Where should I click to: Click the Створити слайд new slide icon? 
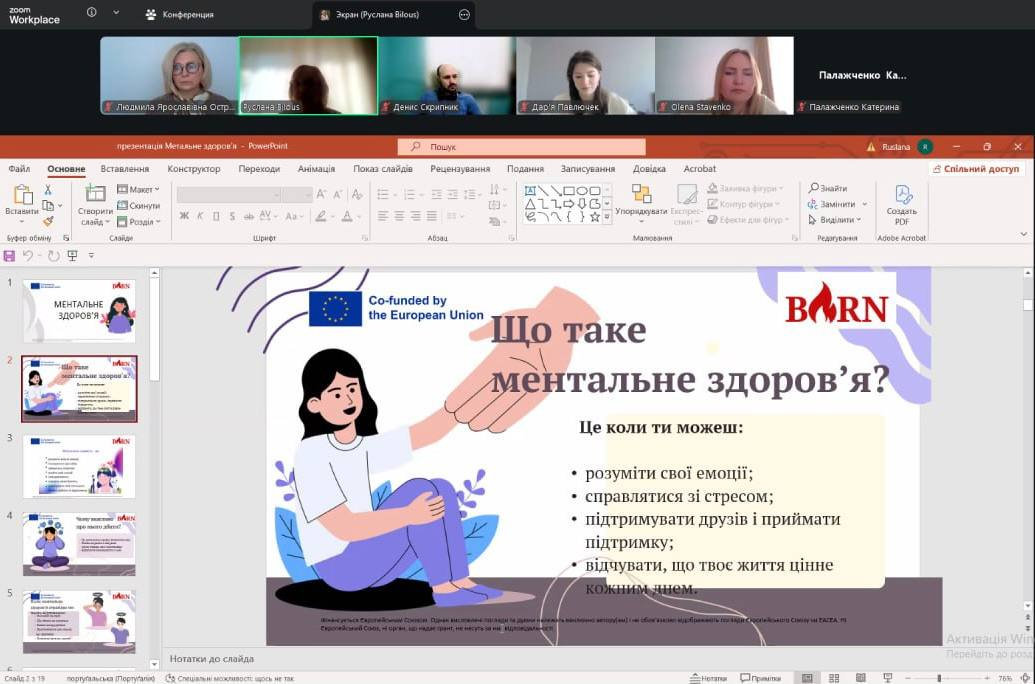tap(95, 194)
